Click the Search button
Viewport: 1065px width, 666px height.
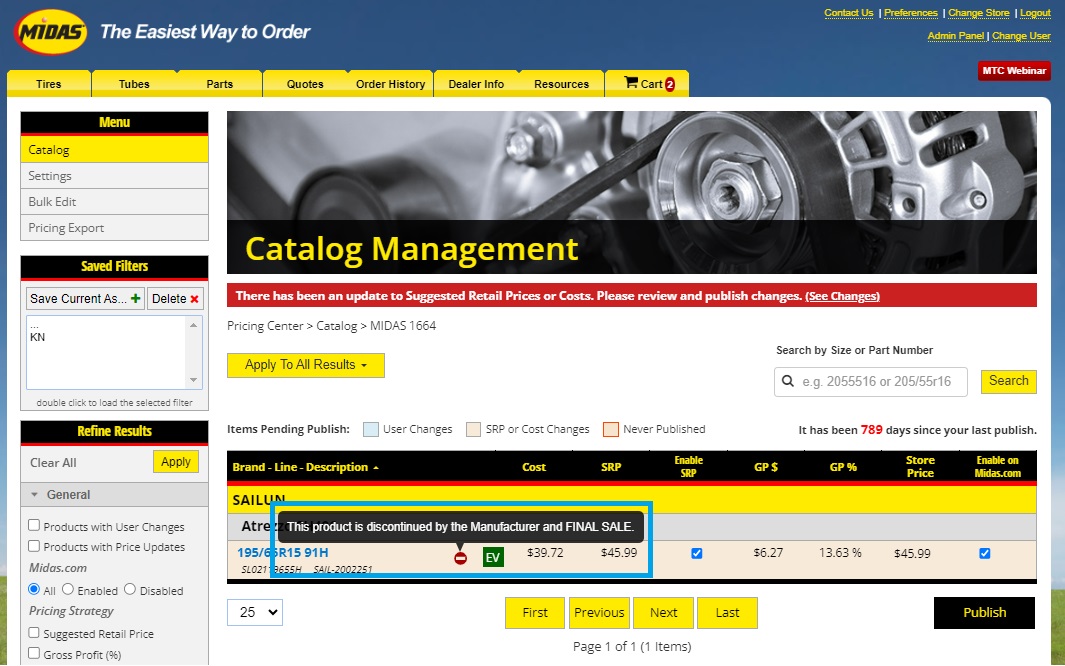pyautogui.click(x=1009, y=381)
